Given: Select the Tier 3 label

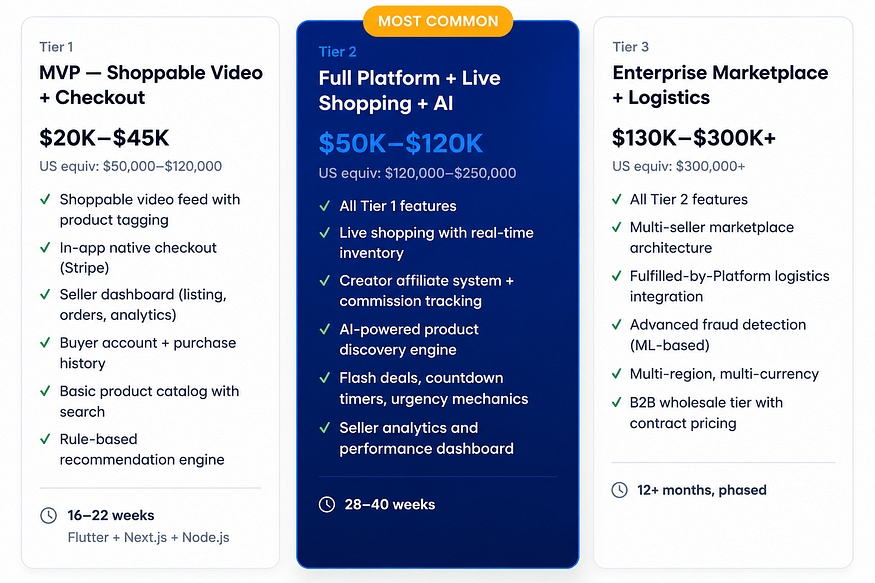Looking at the screenshot, I should coord(631,47).
